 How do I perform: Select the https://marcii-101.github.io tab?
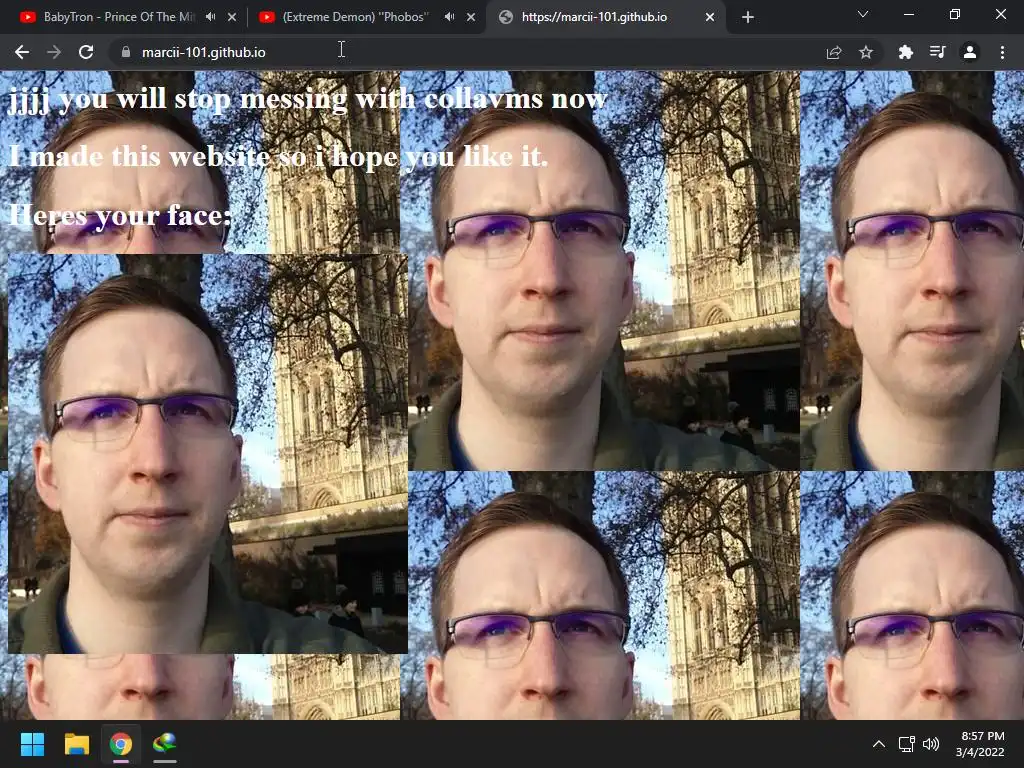coord(594,17)
